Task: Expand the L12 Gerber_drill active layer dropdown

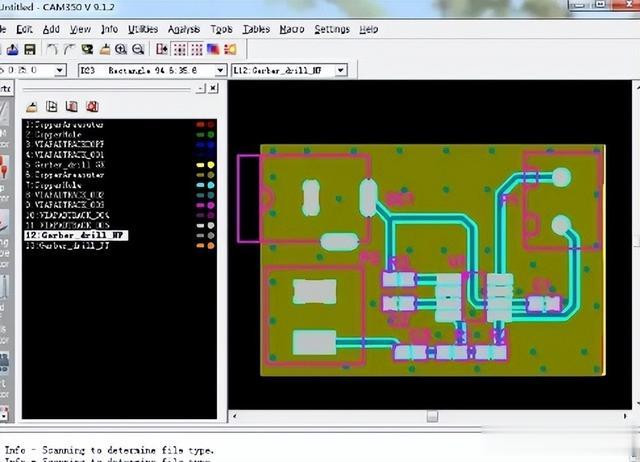Action: (x=341, y=71)
